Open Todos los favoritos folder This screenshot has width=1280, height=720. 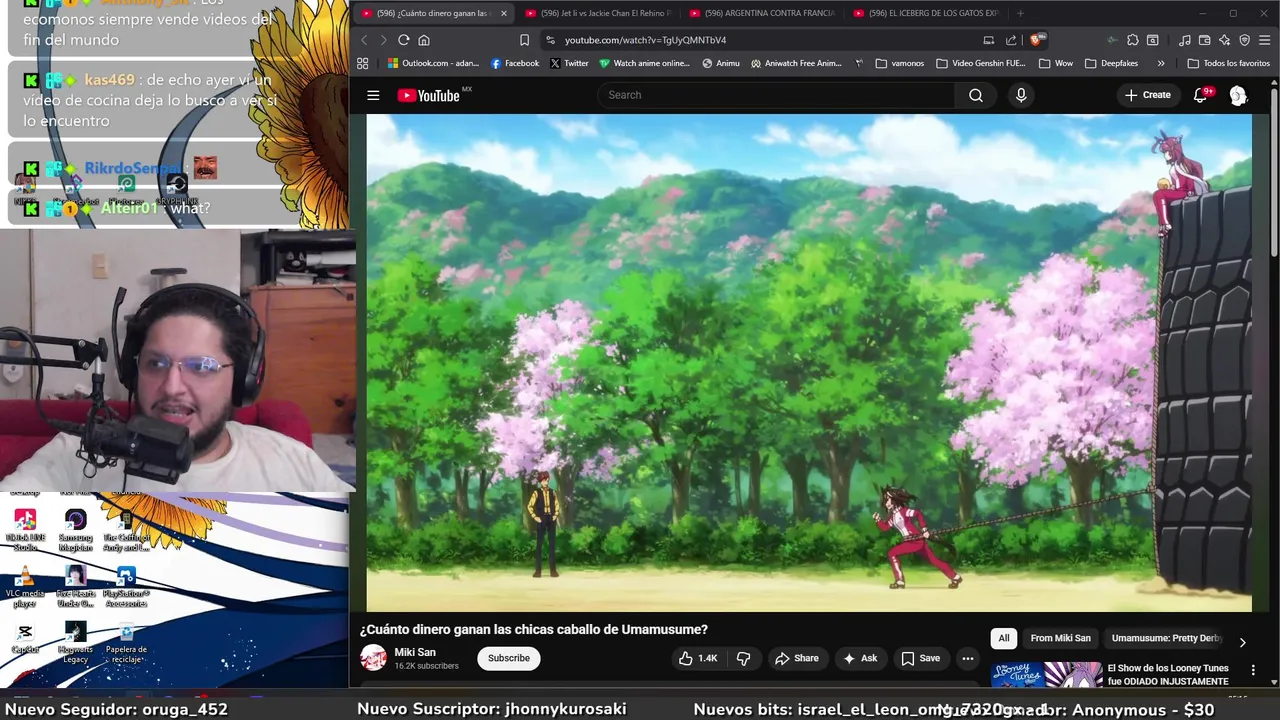click(1228, 63)
